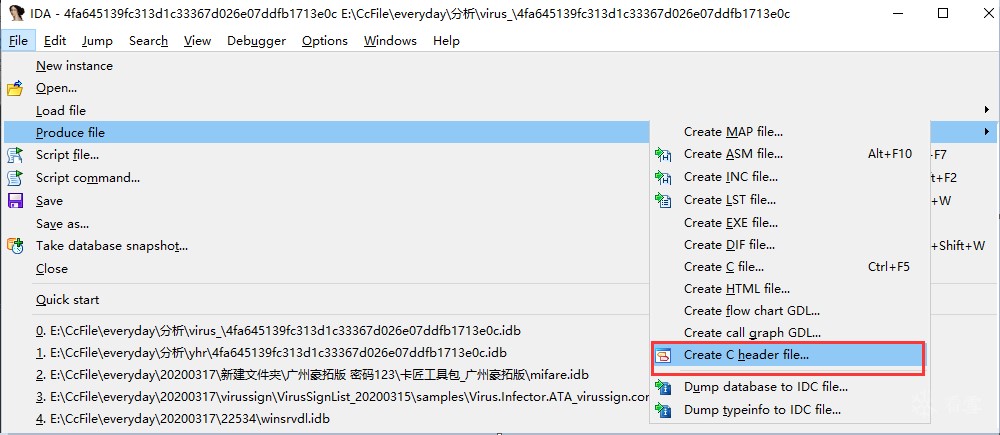Click the Script command icon

[15, 177]
